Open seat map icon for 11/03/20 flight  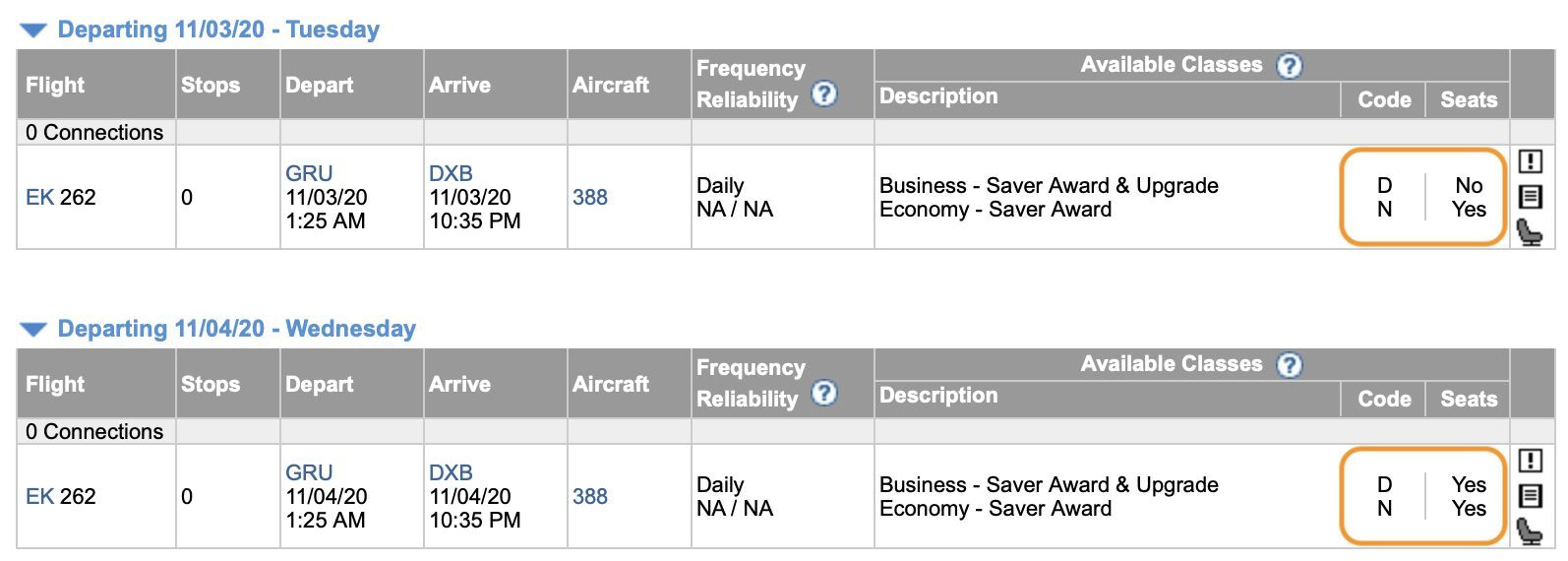[x=1530, y=233]
